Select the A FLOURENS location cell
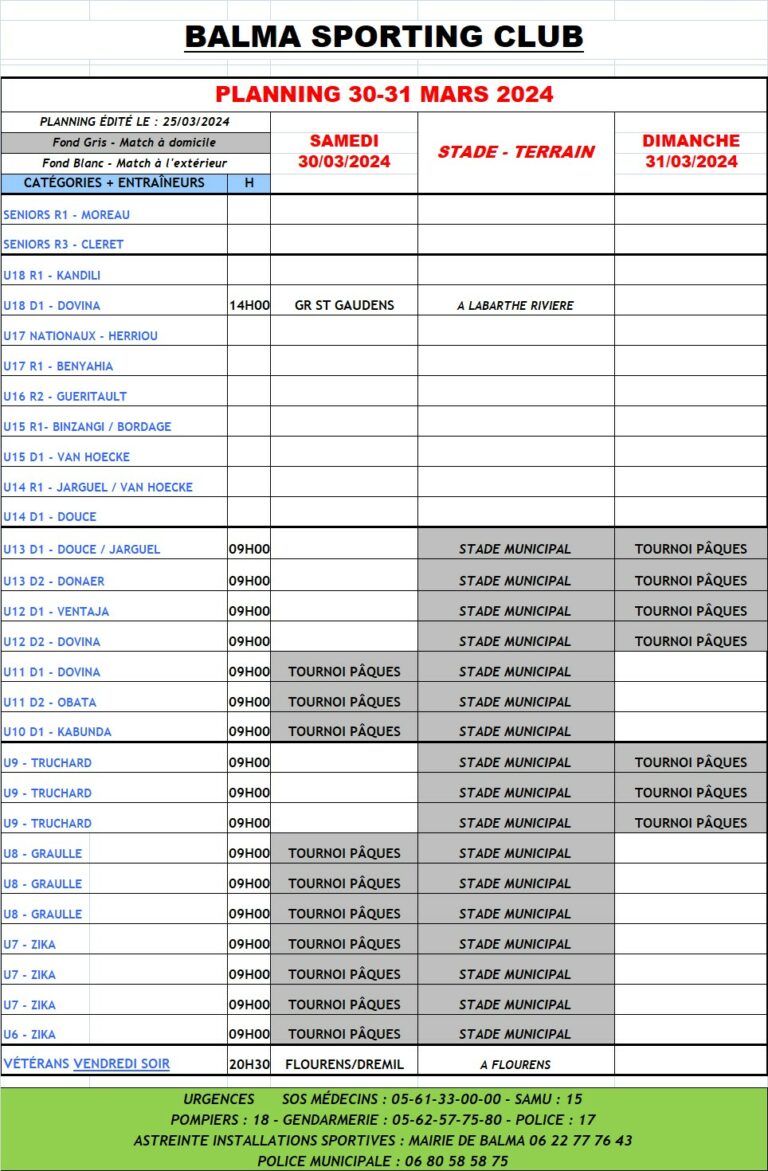The width and height of the screenshot is (768, 1171). 516,1064
